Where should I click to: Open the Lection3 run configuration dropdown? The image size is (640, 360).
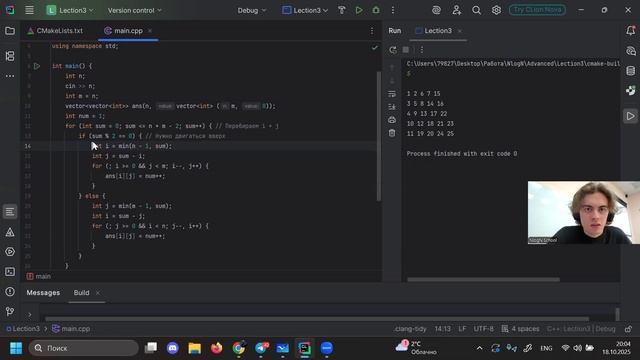pos(305,10)
